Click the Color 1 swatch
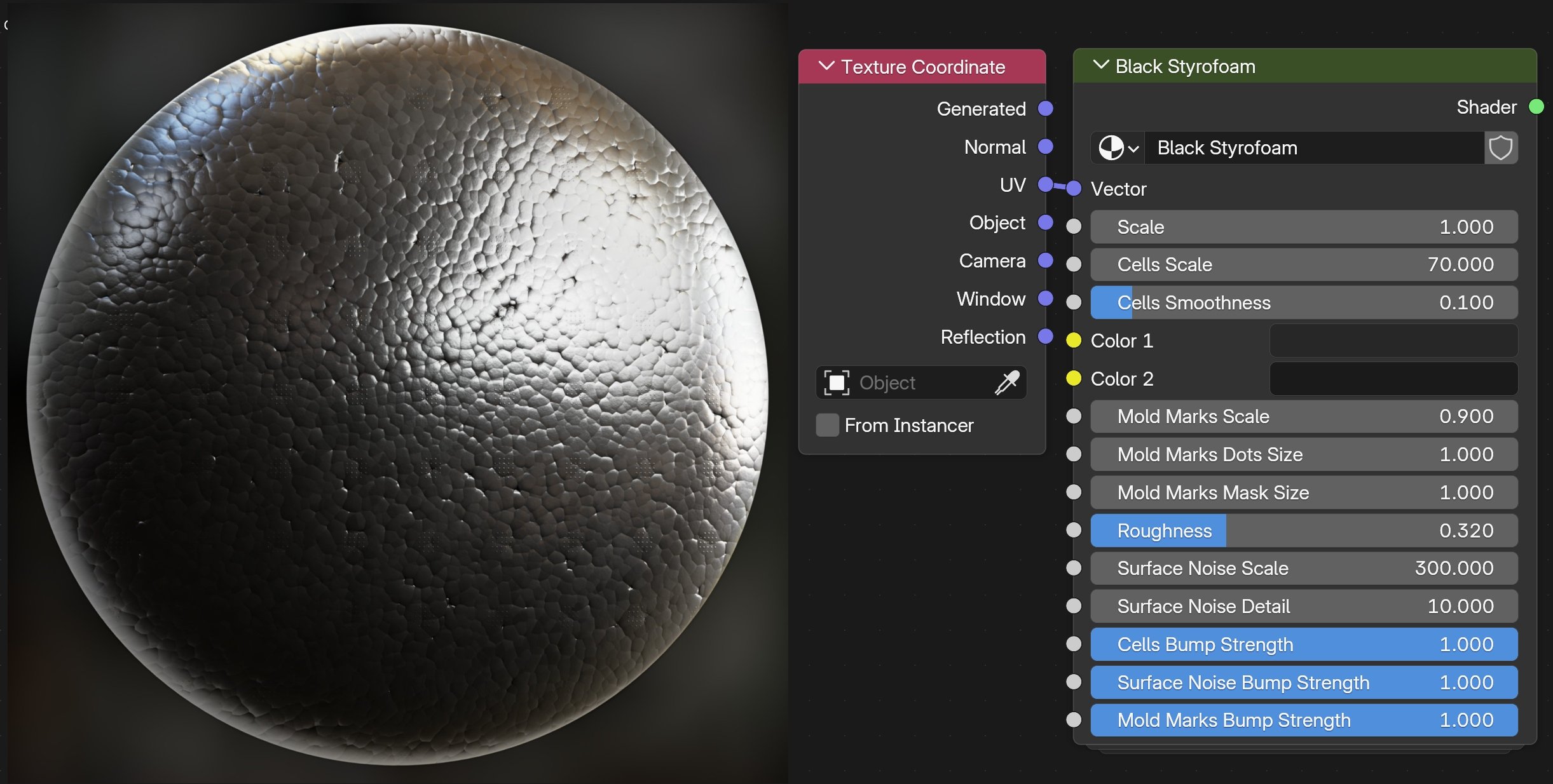 tap(1393, 341)
